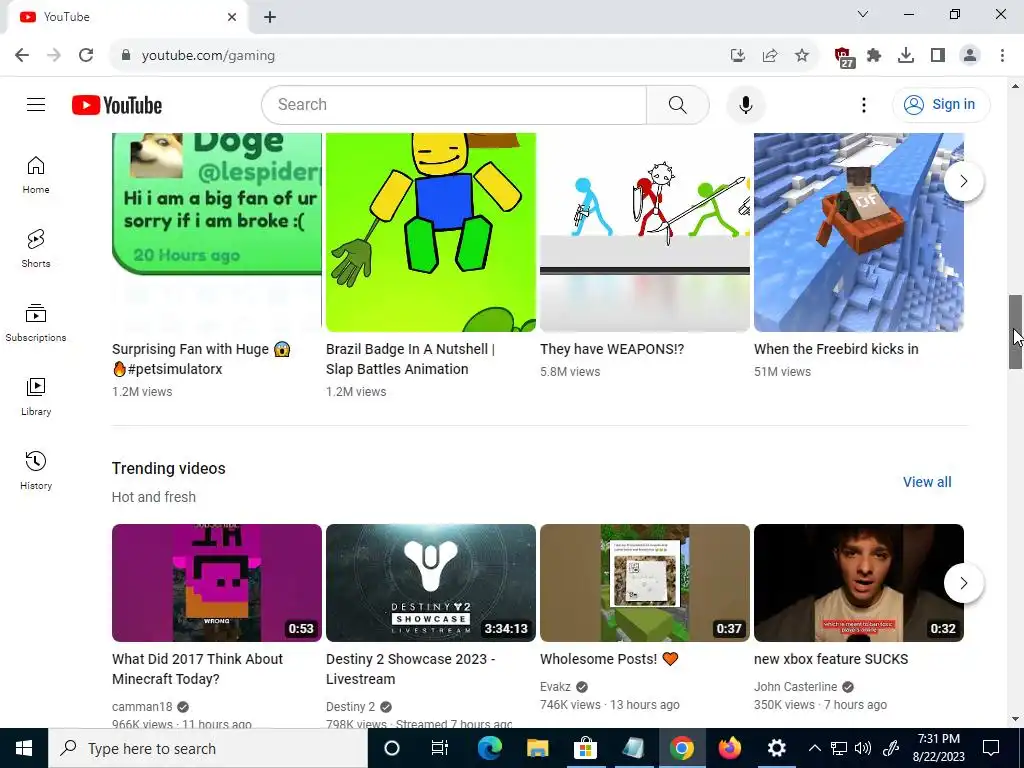Open the Extensions puzzle icon
Image resolution: width=1024 pixels, height=768 pixels.
pos(874,56)
